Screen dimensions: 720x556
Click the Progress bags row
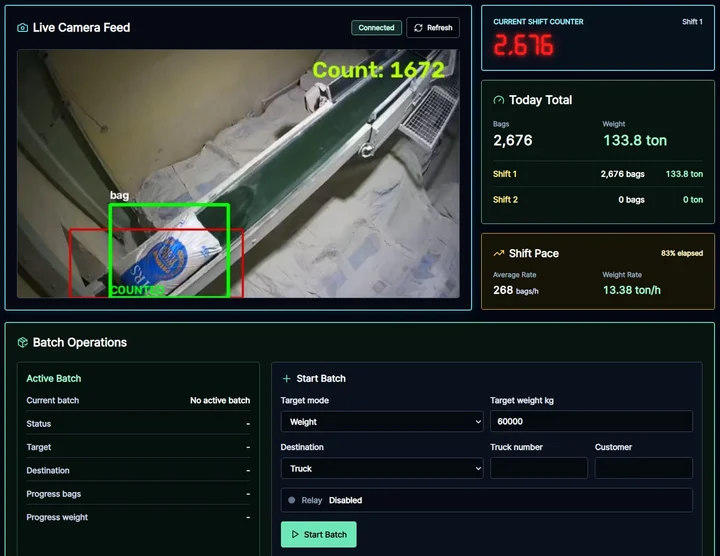(138, 494)
